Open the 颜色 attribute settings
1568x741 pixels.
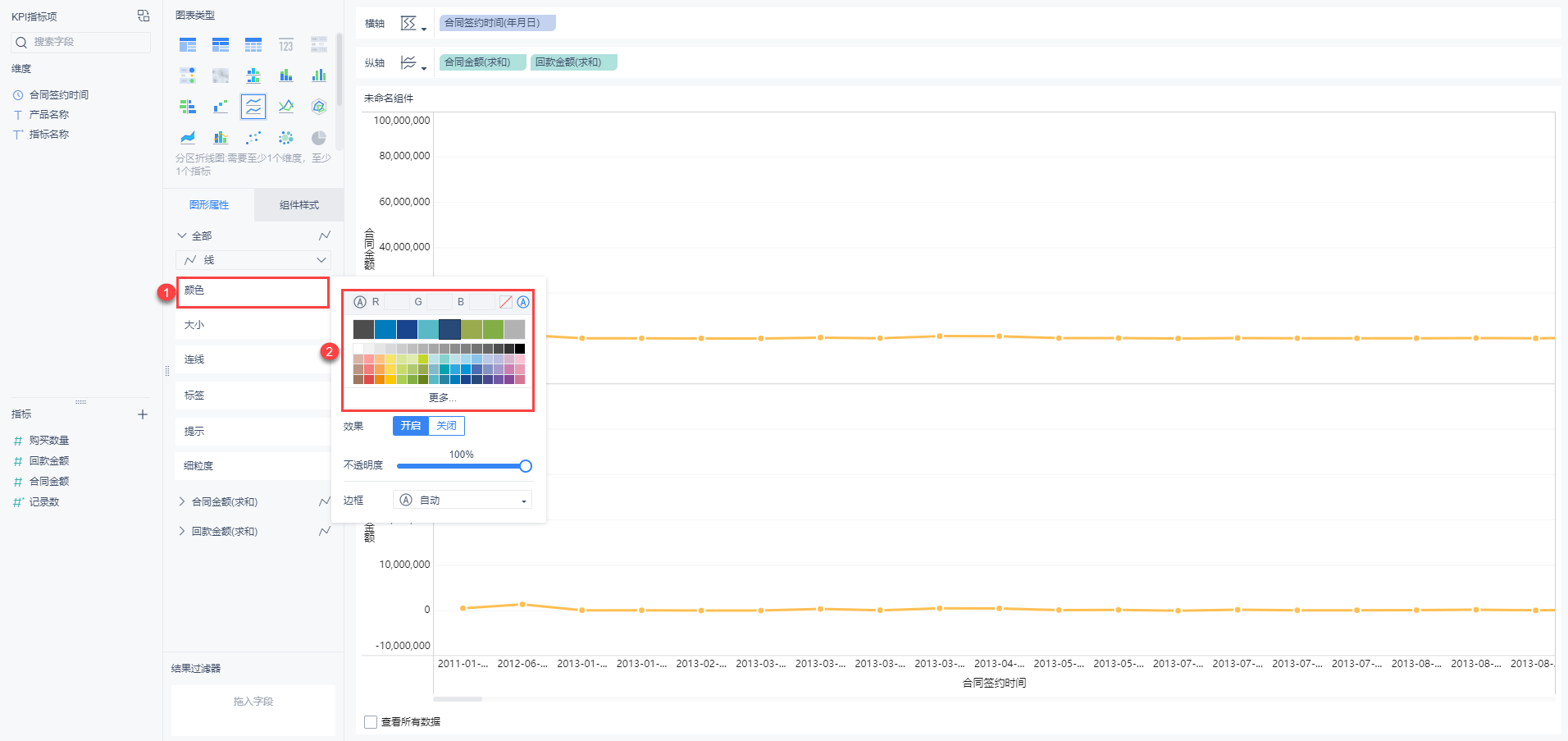[x=253, y=292]
